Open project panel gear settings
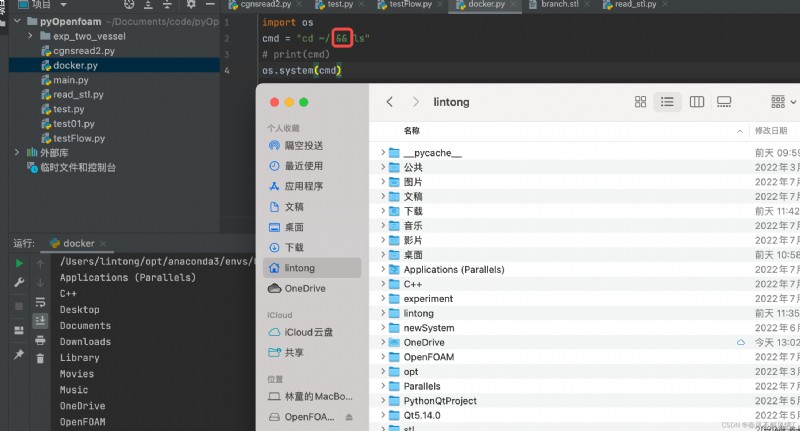Screen dimensions: 800x431 tap(191, 4)
